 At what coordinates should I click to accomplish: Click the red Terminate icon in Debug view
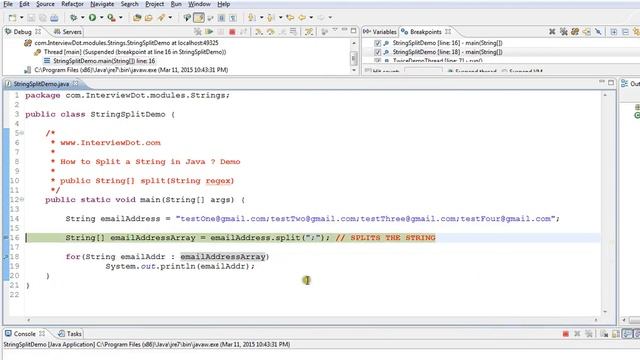232,31
